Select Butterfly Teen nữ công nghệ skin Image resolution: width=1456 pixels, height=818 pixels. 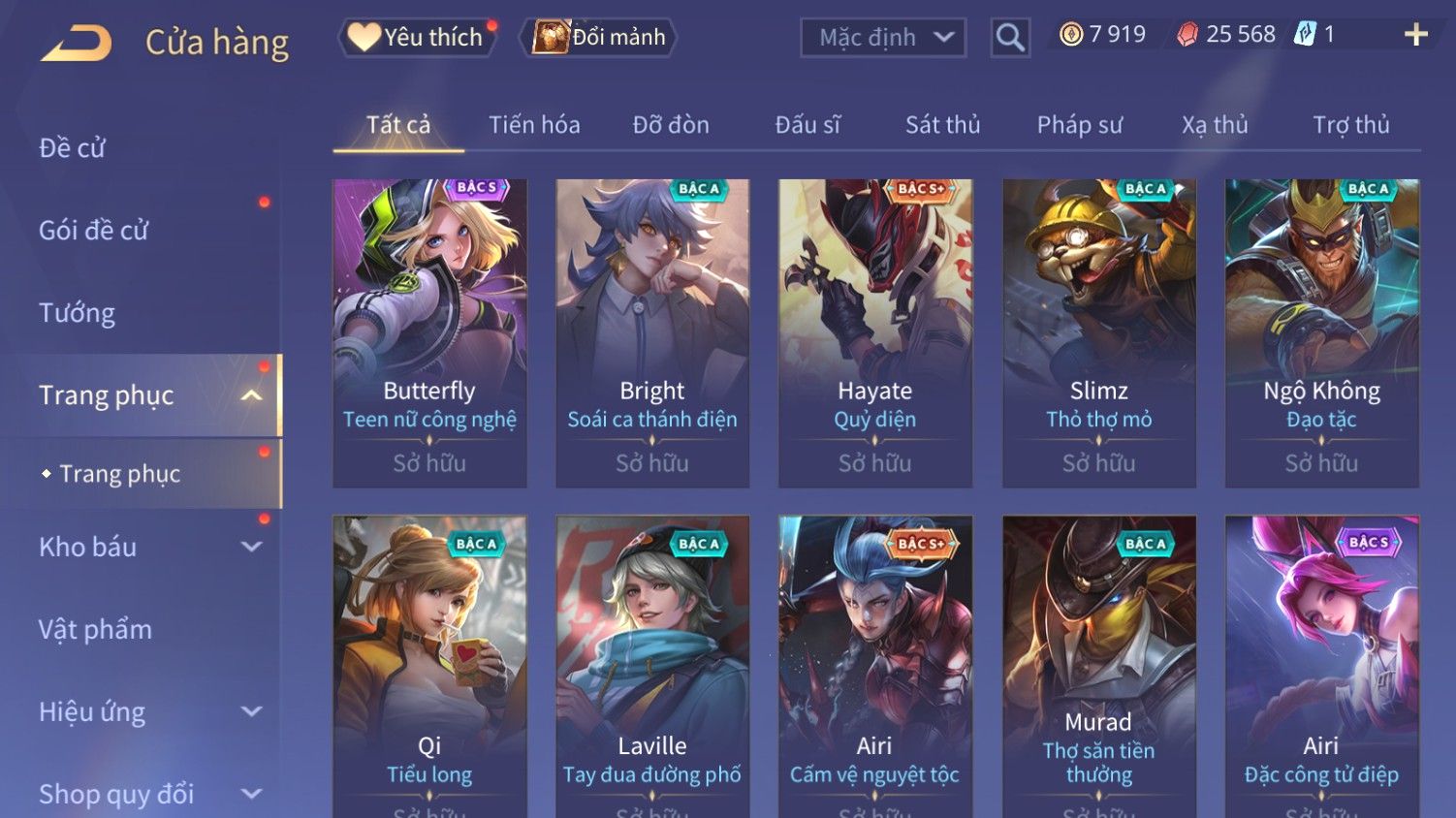tap(429, 332)
